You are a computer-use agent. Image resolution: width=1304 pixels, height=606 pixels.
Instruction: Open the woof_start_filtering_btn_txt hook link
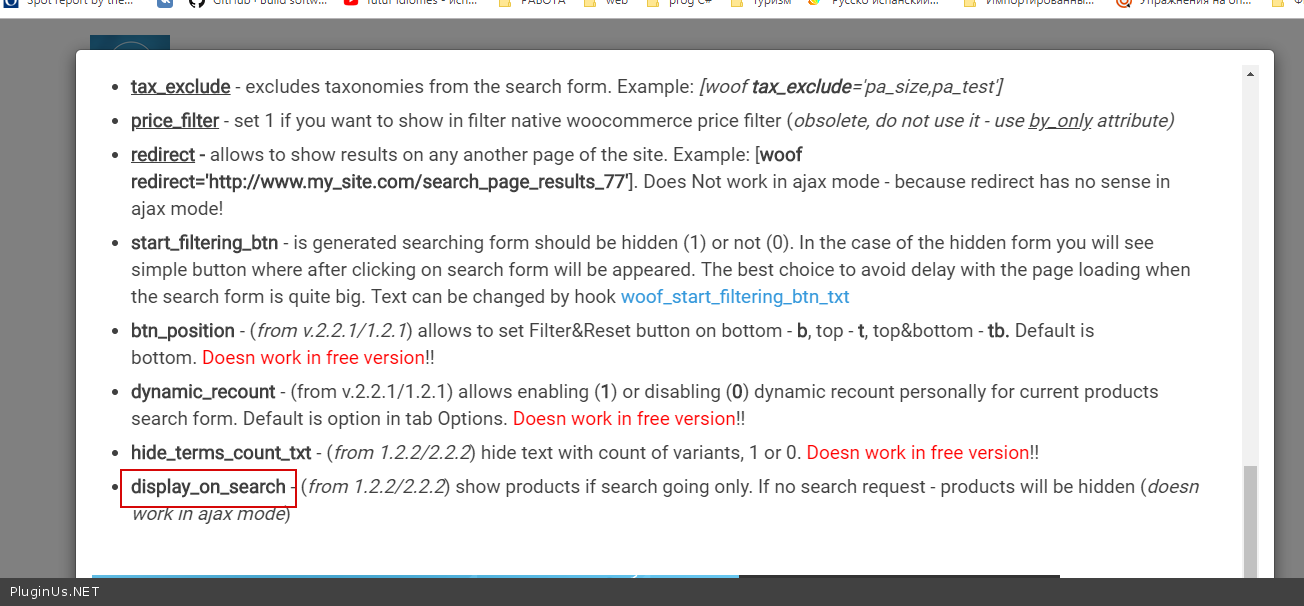click(735, 296)
